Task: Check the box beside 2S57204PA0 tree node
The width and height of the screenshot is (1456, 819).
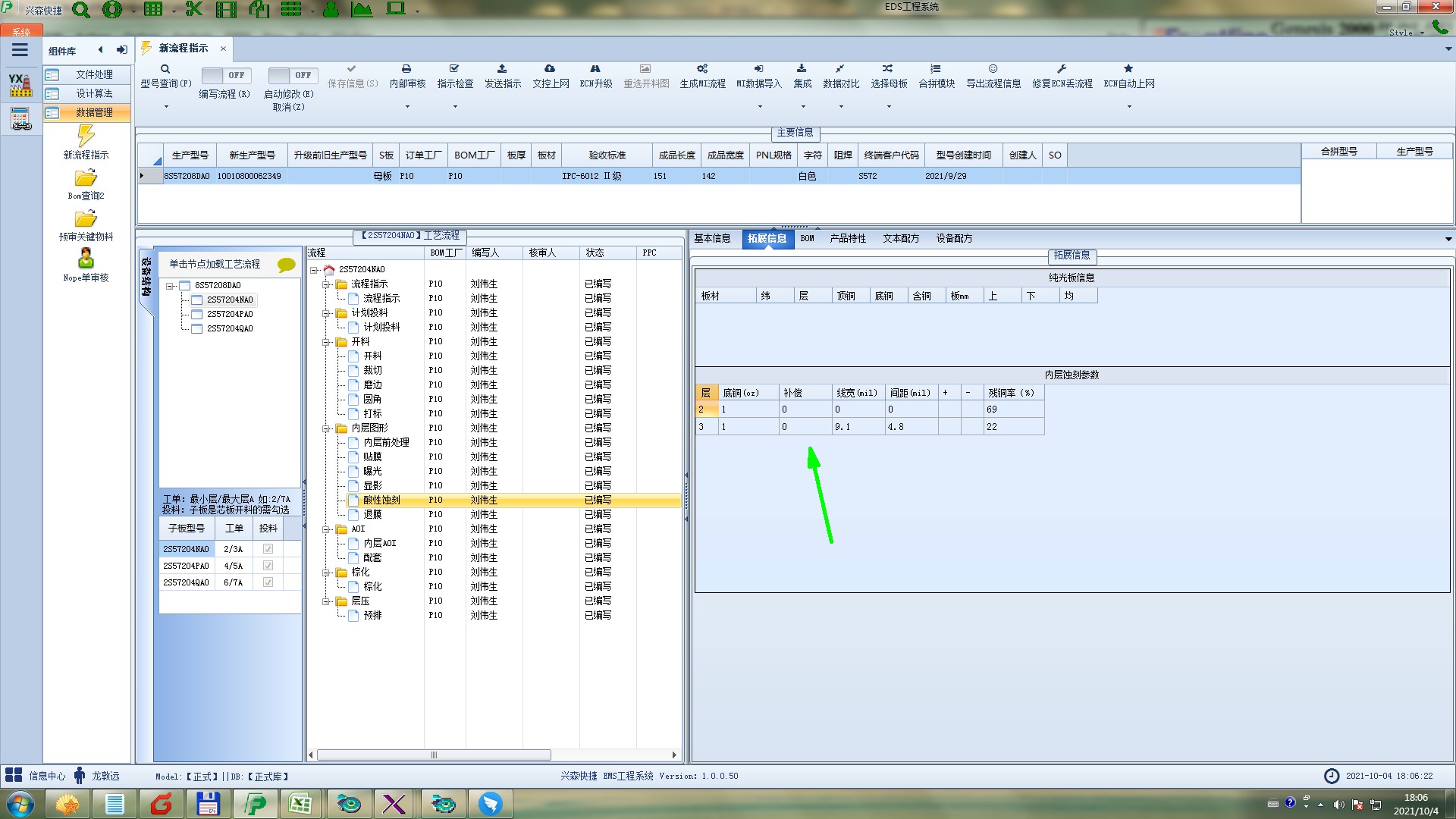Action: coord(196,315)
